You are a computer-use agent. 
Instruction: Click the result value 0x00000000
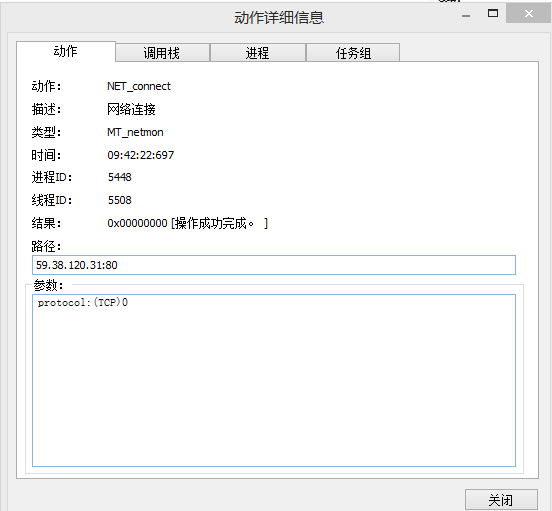click(x=137, y=223)
